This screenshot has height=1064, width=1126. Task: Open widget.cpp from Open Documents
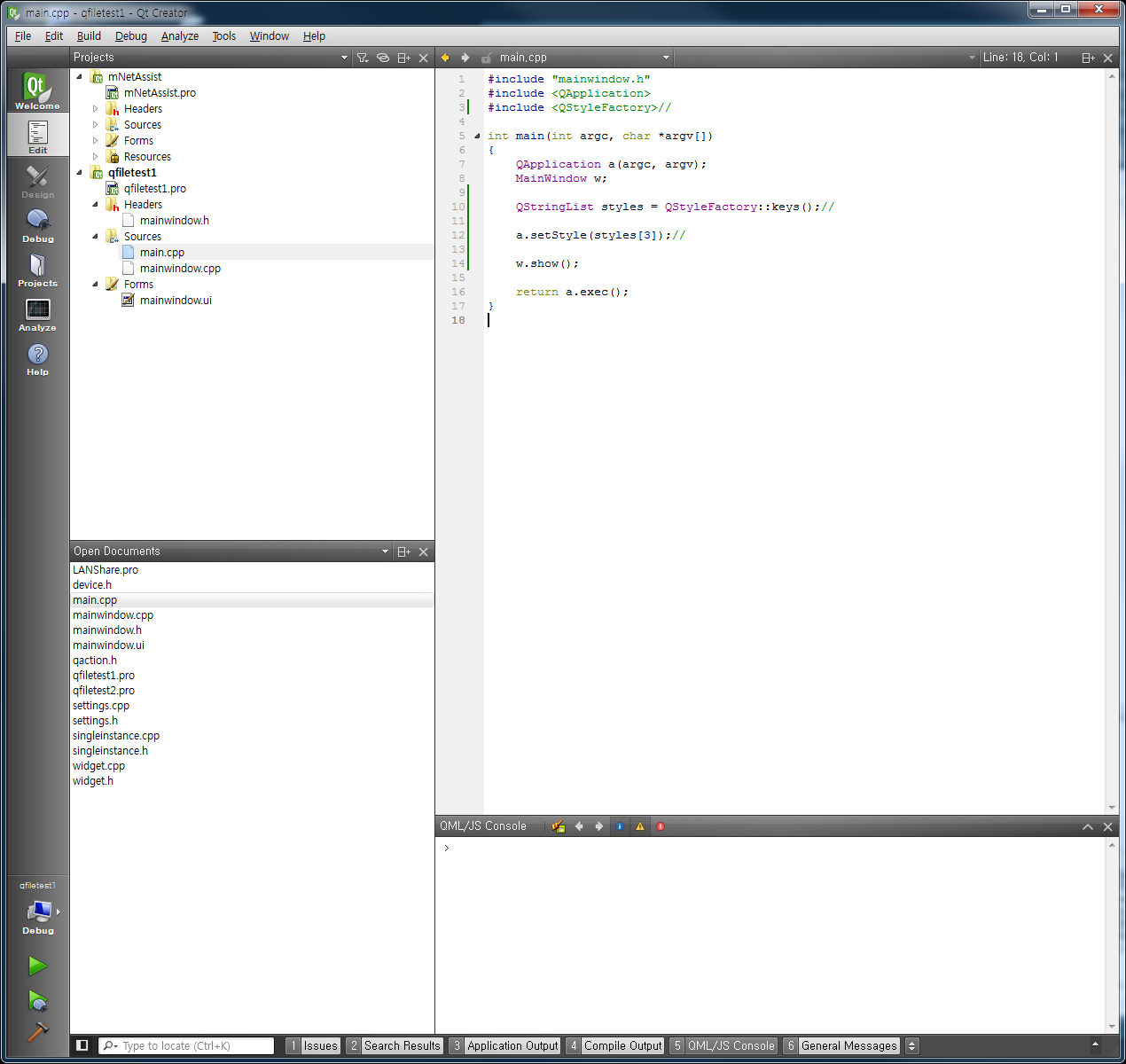pyautogui.click(x=99, y=766)
